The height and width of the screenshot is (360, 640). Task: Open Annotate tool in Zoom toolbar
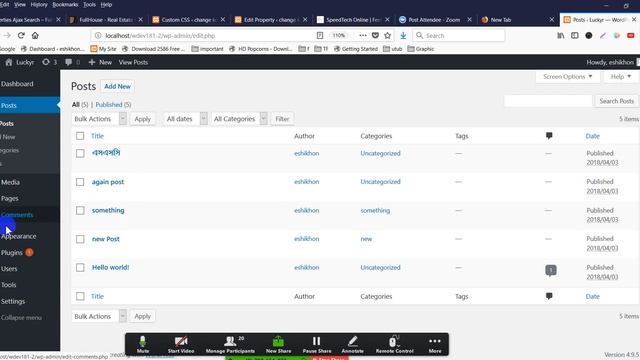[x=353, y=344]
